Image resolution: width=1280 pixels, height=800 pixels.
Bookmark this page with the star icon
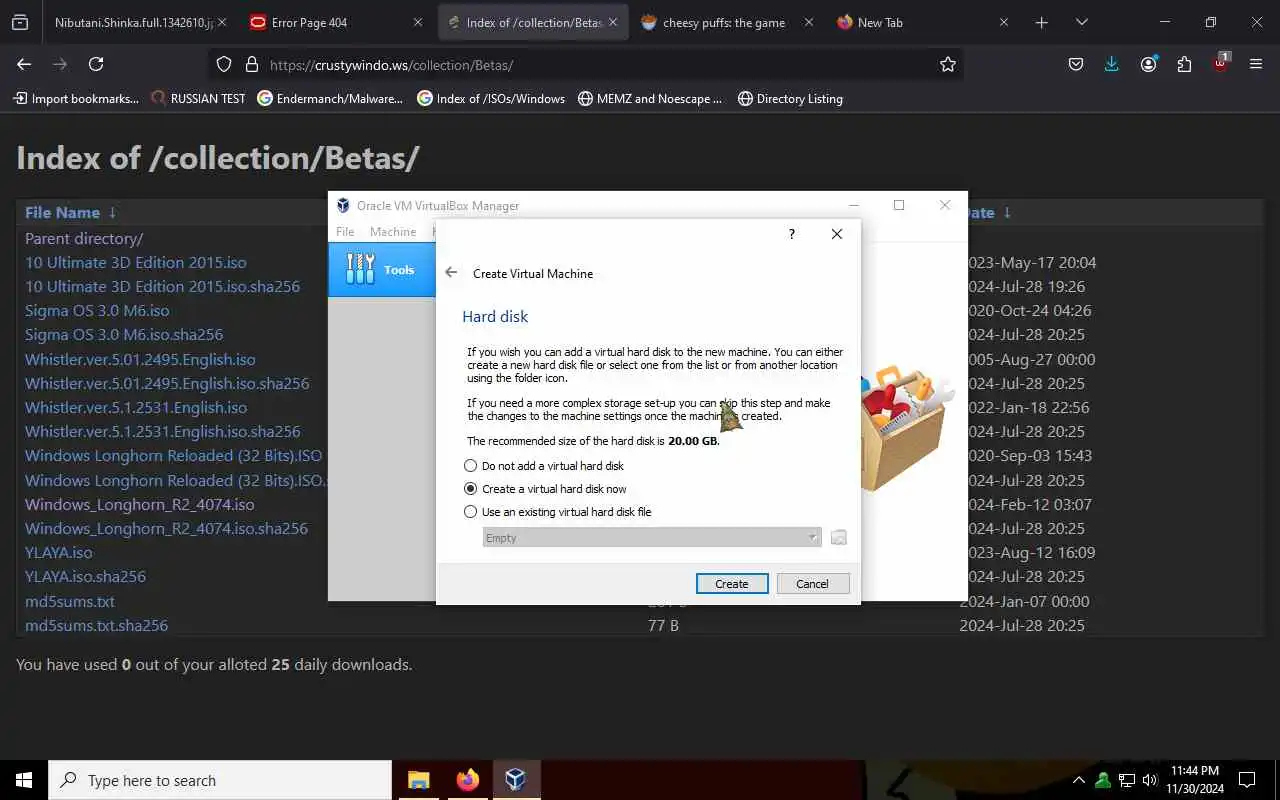click(x=948, y=64)
